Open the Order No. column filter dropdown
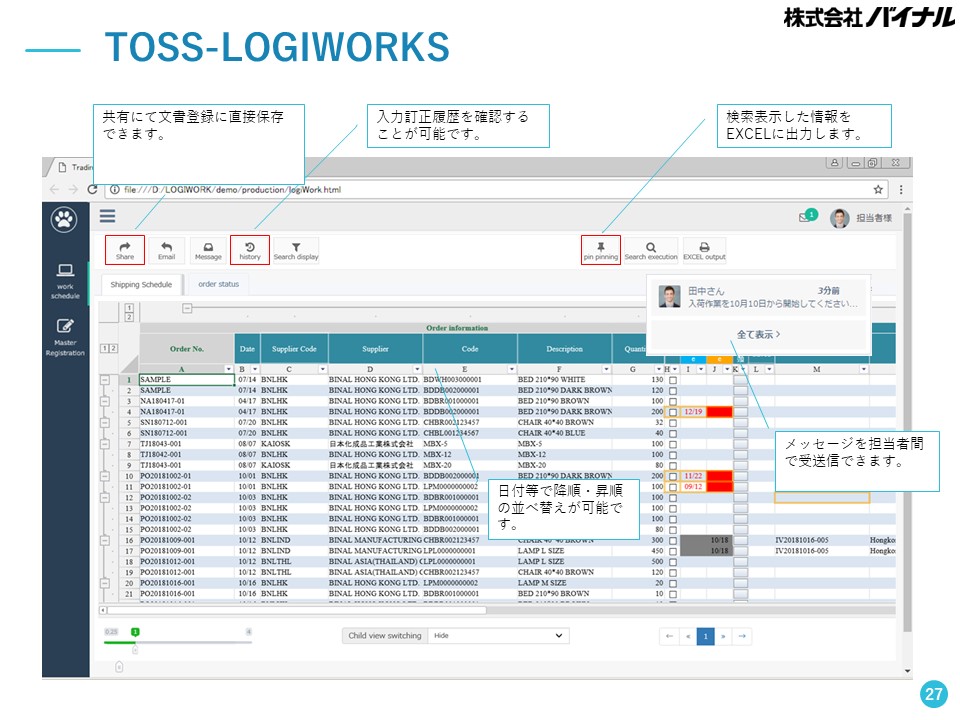This screenshot has width=960, height=720. pyautogui.click(x=228, y=370)
